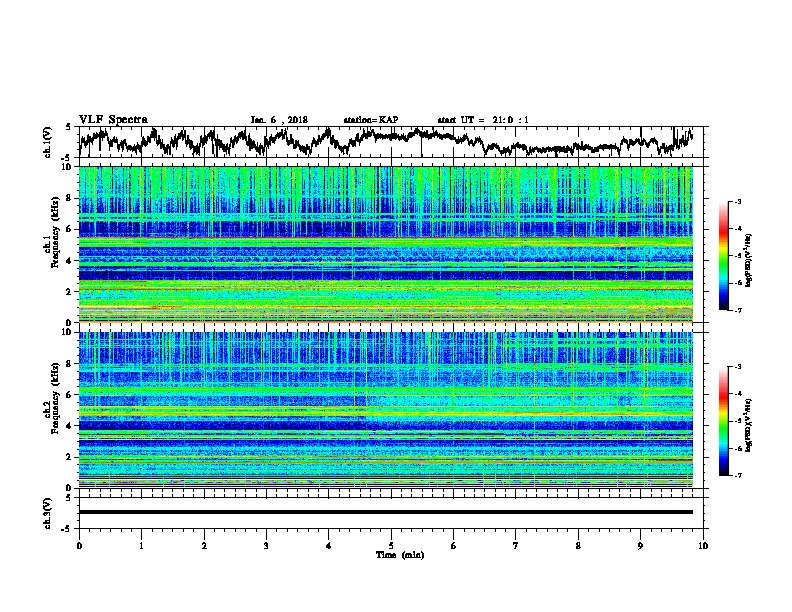The height and width of the screenshot is (612, 792).
Task: Click tick label "6" on the time axis
Action: pyautogui.click(x=454, y=545)
